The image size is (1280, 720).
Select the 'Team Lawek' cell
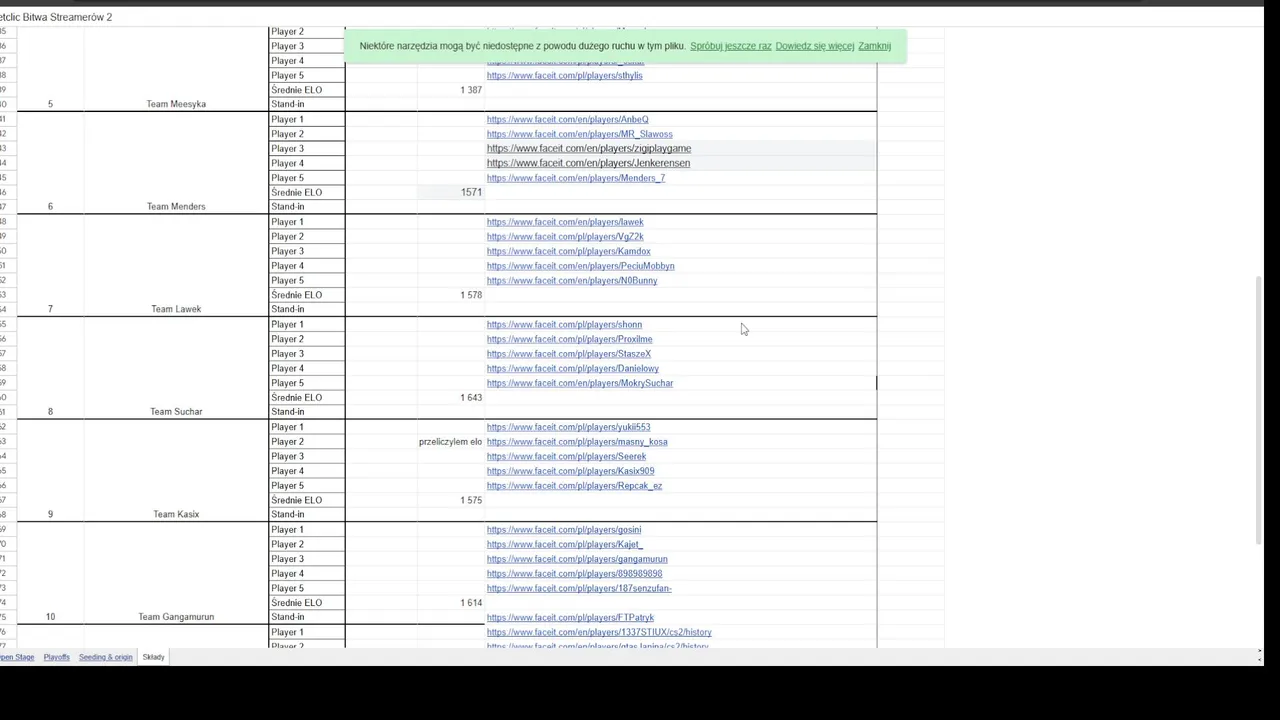point(176,309)
